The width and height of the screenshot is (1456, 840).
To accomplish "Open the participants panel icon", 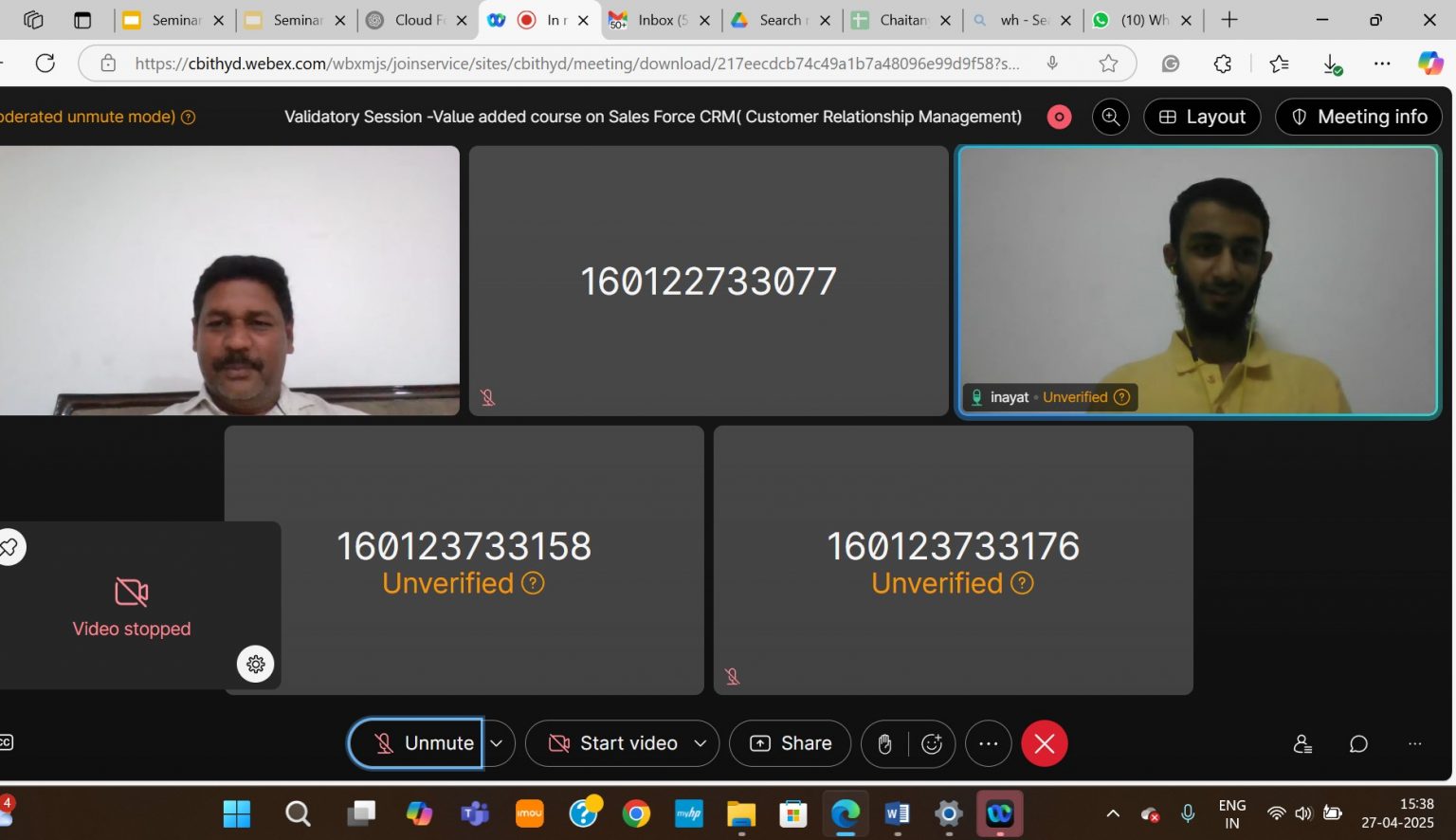I will (x=1302, y=744).
